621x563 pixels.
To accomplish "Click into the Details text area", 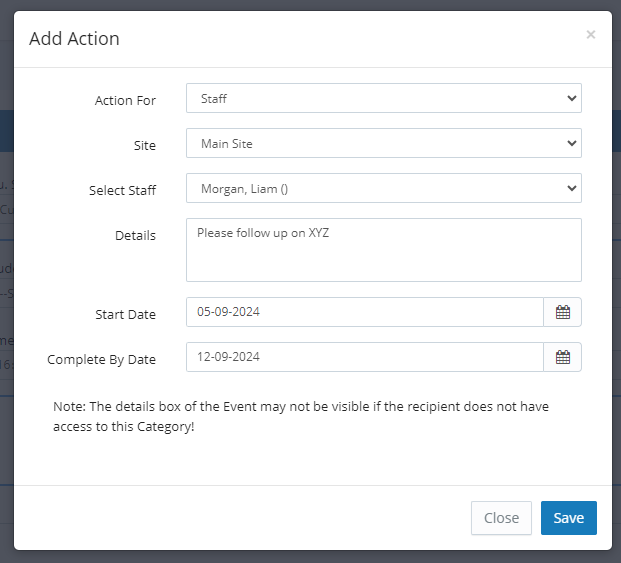I will click(x=383, y=250).
